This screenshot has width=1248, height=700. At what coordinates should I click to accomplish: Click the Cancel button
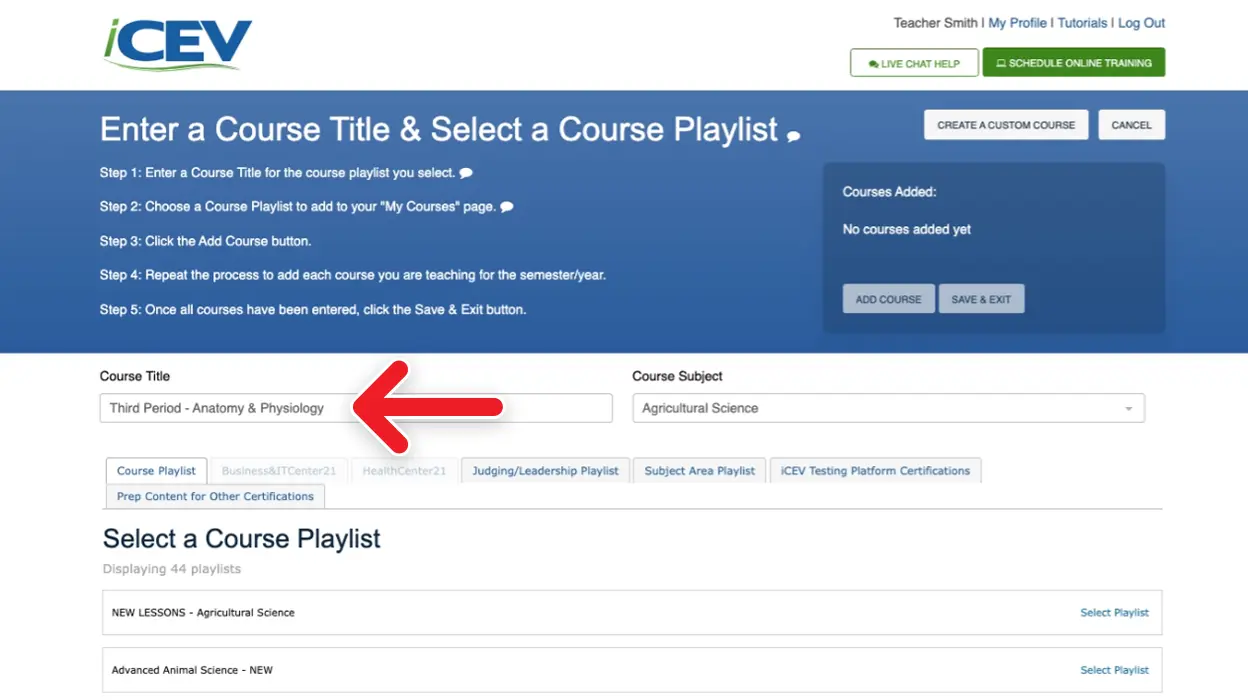(x=1132, y=125)
